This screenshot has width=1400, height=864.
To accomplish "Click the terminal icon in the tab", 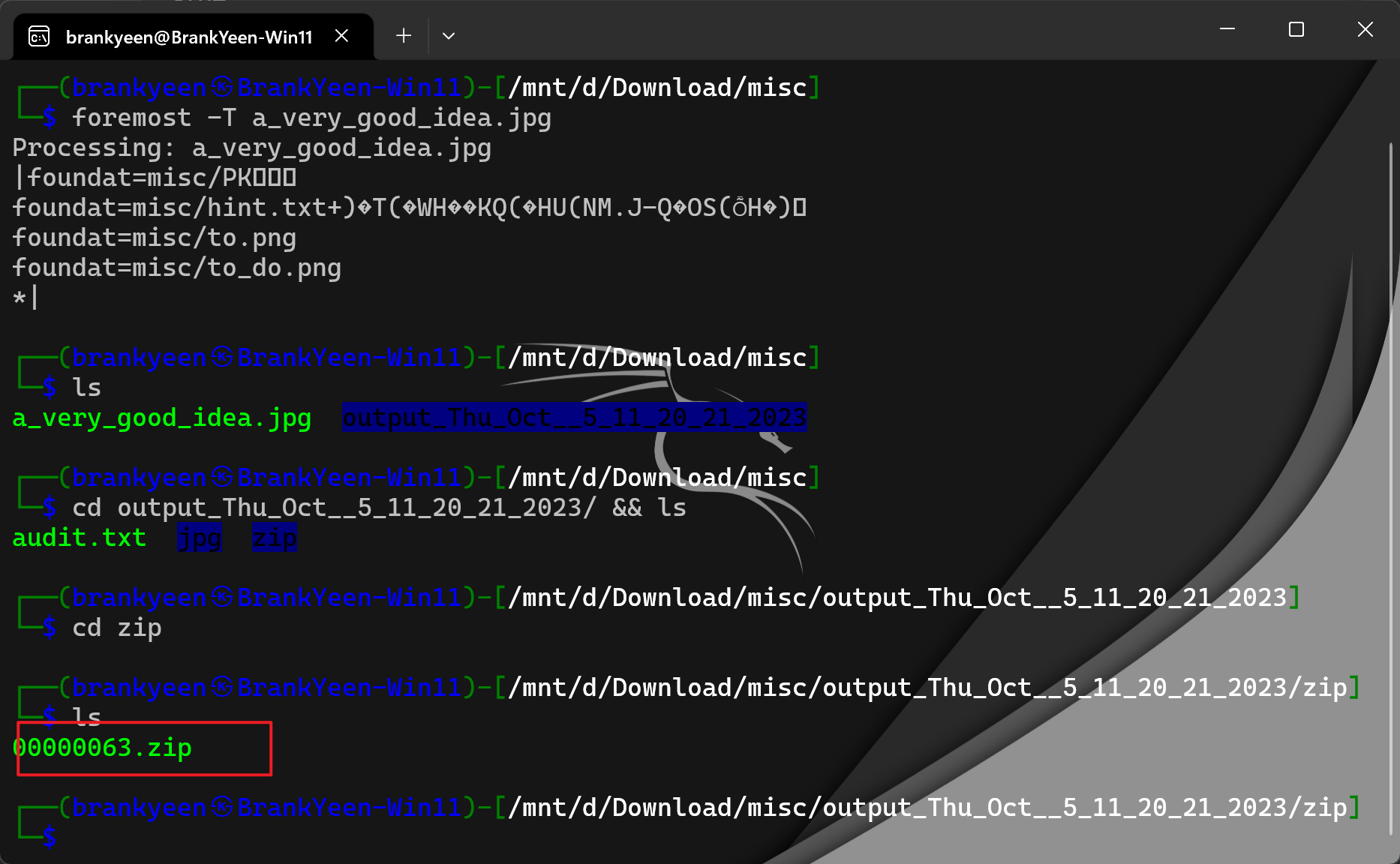I will tap(39, 36).
